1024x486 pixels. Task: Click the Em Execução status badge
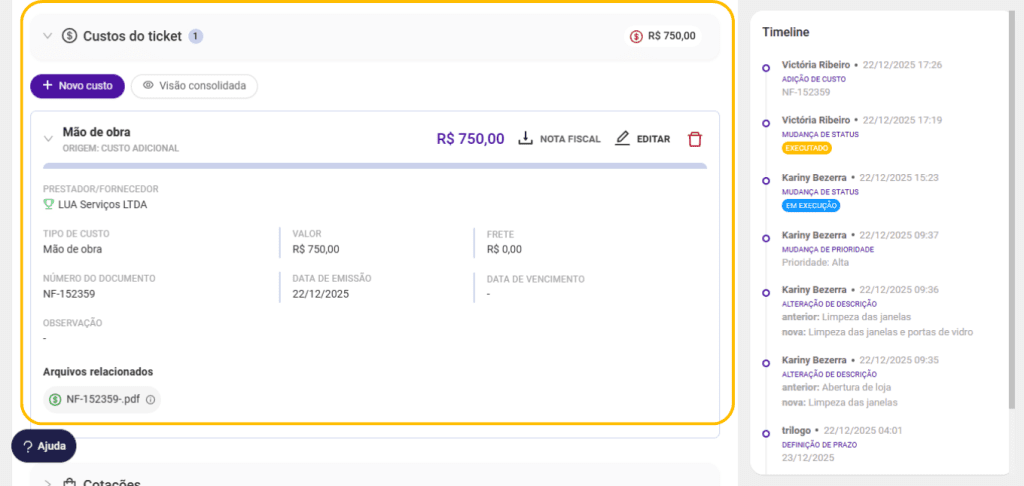(x=811, y=206)
